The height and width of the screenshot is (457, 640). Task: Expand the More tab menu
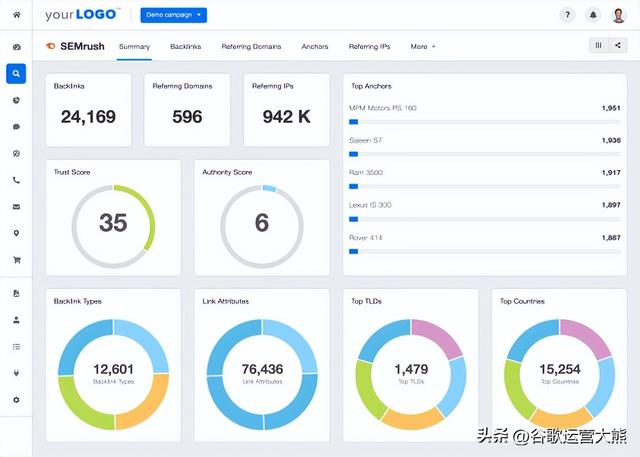423,47
